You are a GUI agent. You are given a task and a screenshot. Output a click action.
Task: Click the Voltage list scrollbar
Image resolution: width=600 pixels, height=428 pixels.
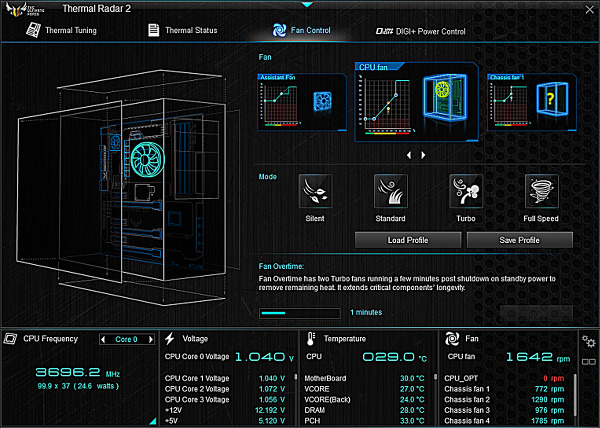tap(295, 377)
